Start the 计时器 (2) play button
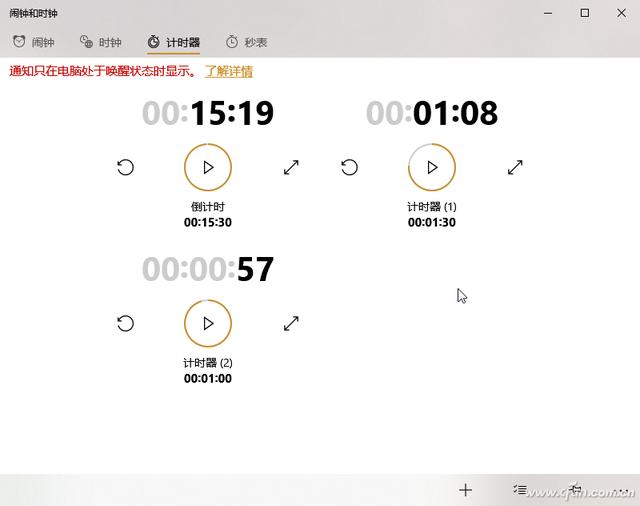The height and width of the screenshot is (506, 640). click(x=208, y=324)
